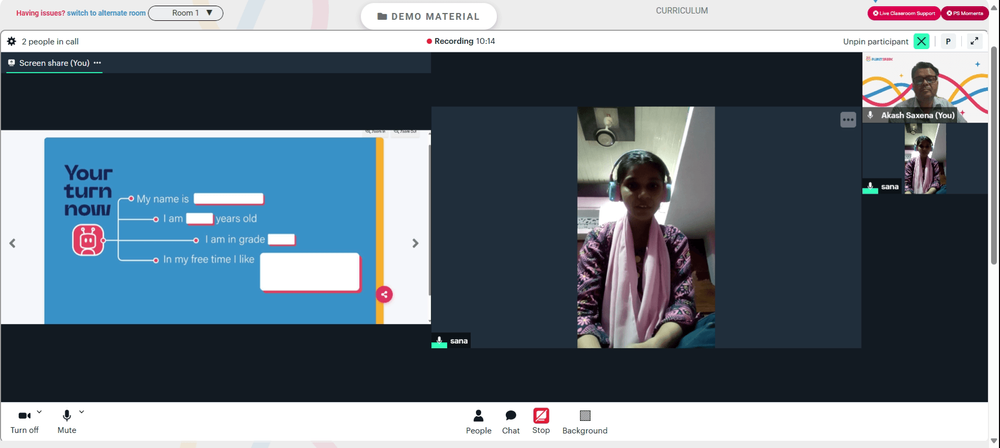The width and height of the screenshot is (1000, 448).
Task: Click the I am in grade blank
Action: pyautogui.click(x=281, y=240)
